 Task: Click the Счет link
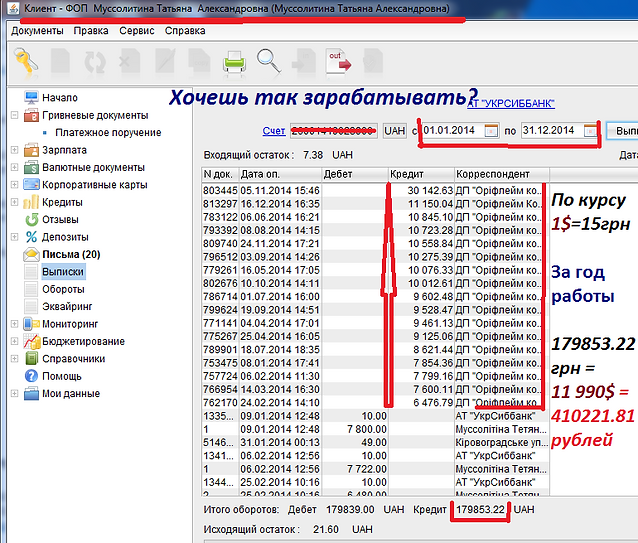274,131
